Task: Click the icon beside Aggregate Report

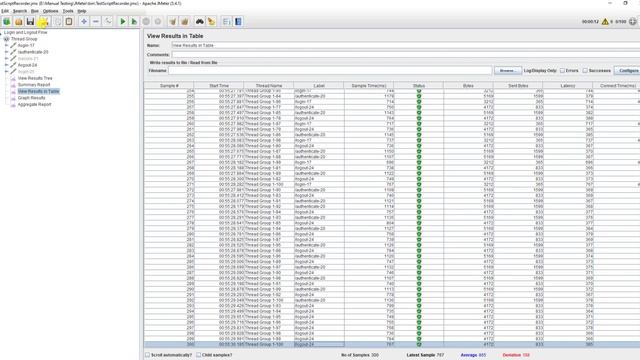Action: (13, 104)
